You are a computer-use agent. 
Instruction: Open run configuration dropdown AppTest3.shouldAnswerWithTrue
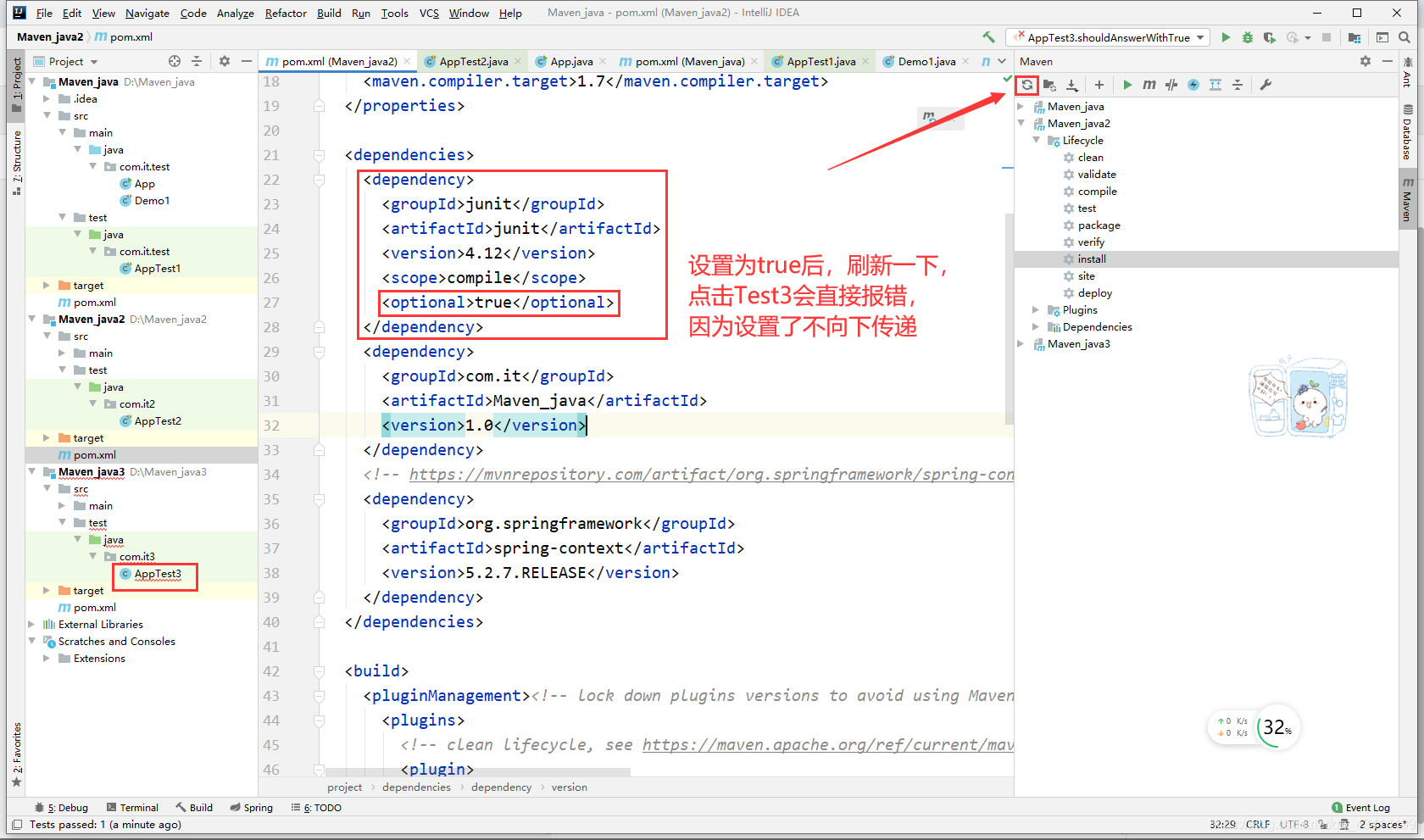pyautogui.click(x=1108, y=37)
